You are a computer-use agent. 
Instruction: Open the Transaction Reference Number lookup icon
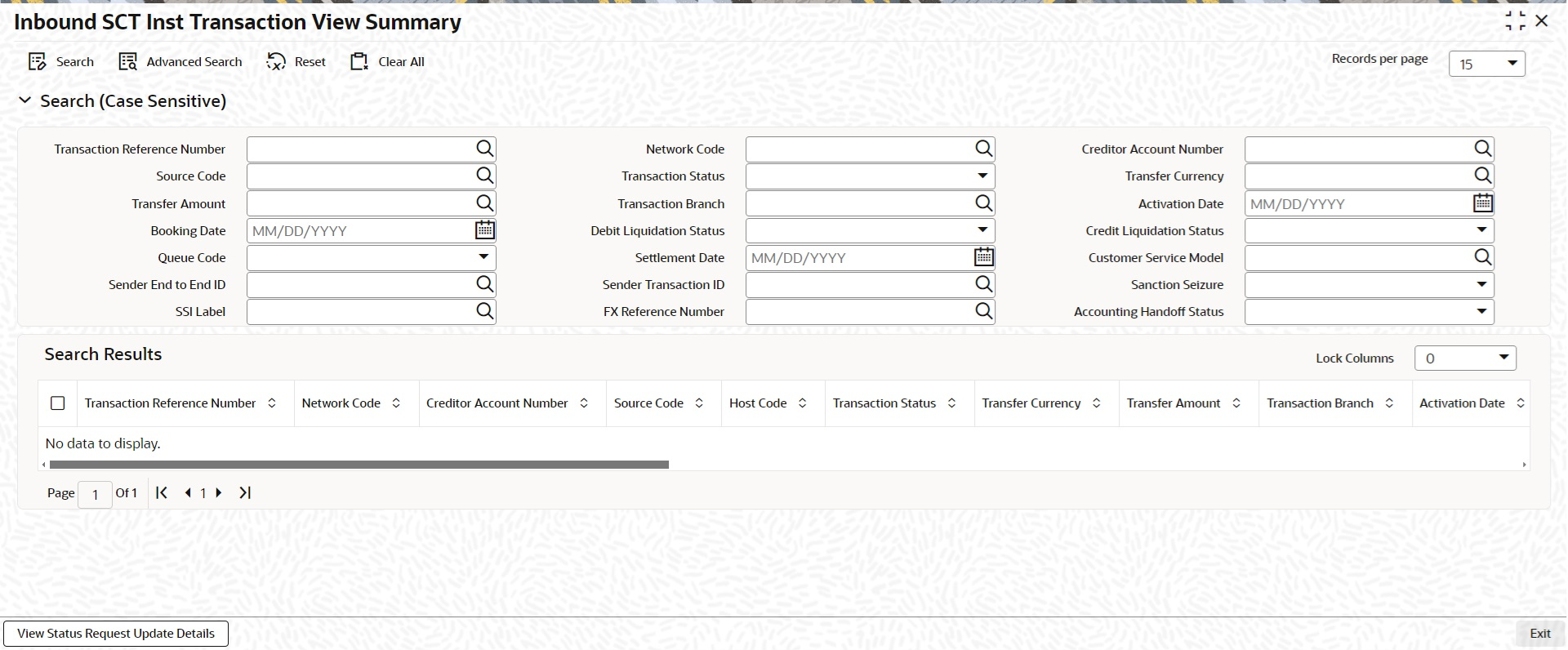coord(485,149)
